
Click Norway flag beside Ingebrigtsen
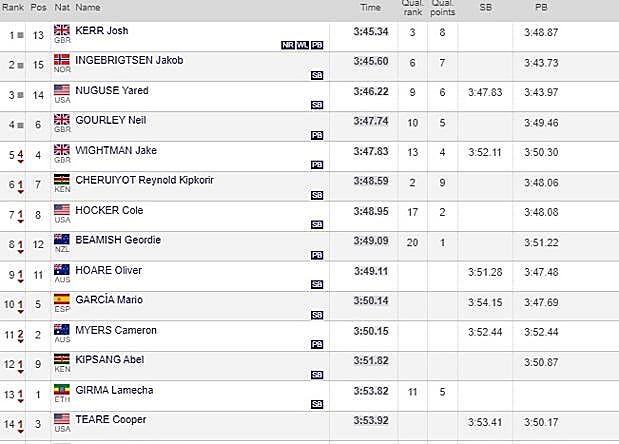pos(62,60)
